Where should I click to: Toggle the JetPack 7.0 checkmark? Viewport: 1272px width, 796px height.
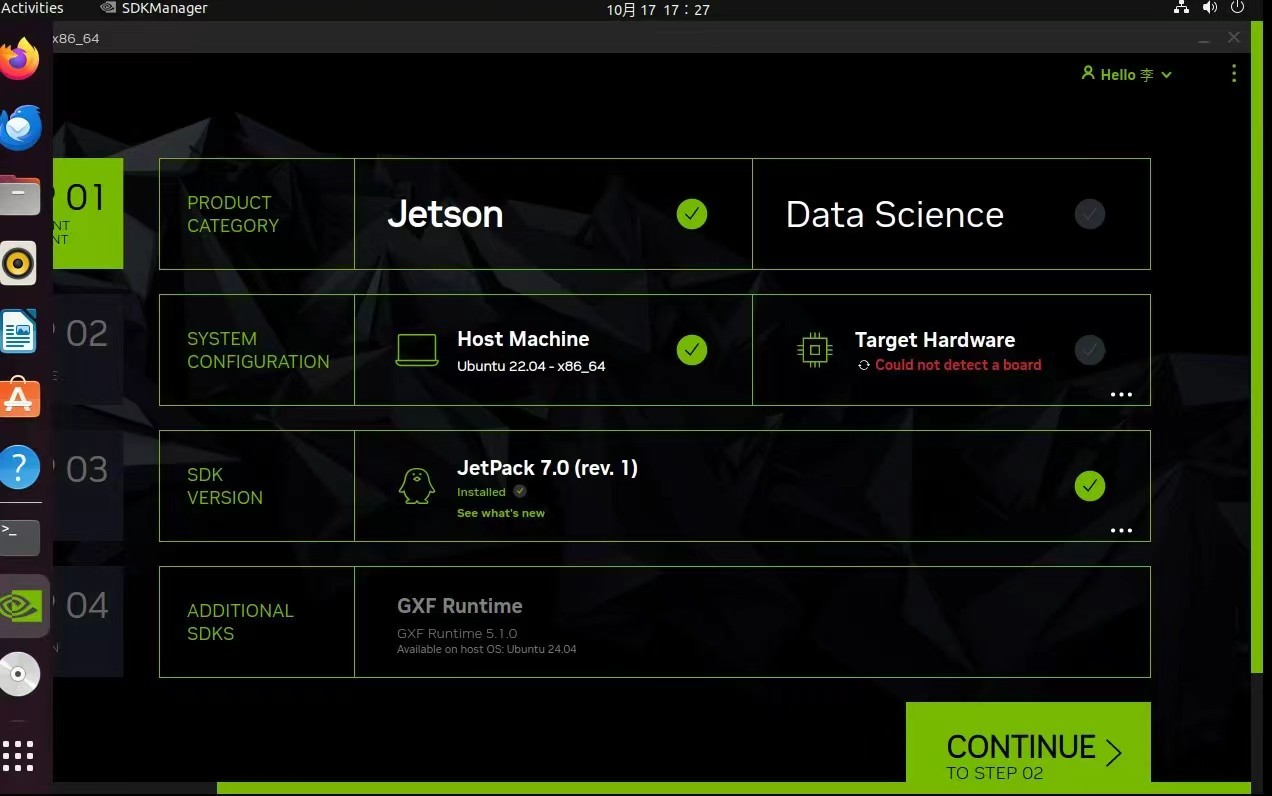click(1090, 486)
